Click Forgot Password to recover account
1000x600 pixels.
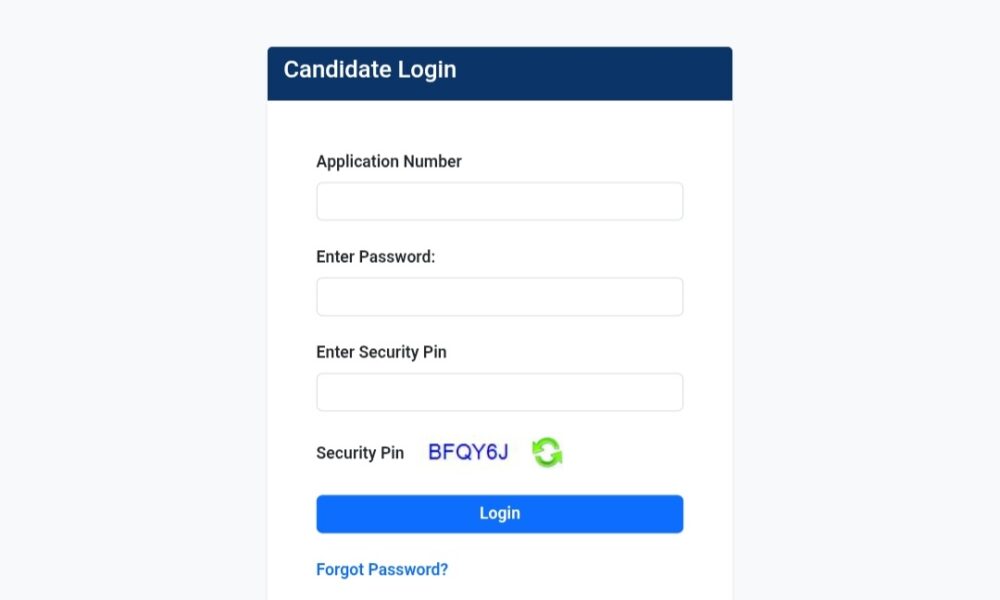[381, 569]
